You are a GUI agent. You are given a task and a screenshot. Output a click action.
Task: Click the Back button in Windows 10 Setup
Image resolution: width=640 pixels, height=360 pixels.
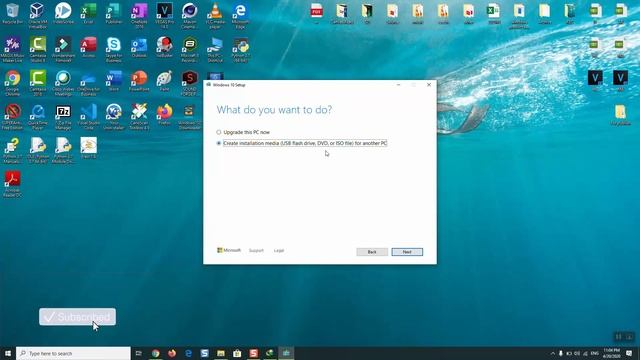pyautogui.click(x=372, y=252)
